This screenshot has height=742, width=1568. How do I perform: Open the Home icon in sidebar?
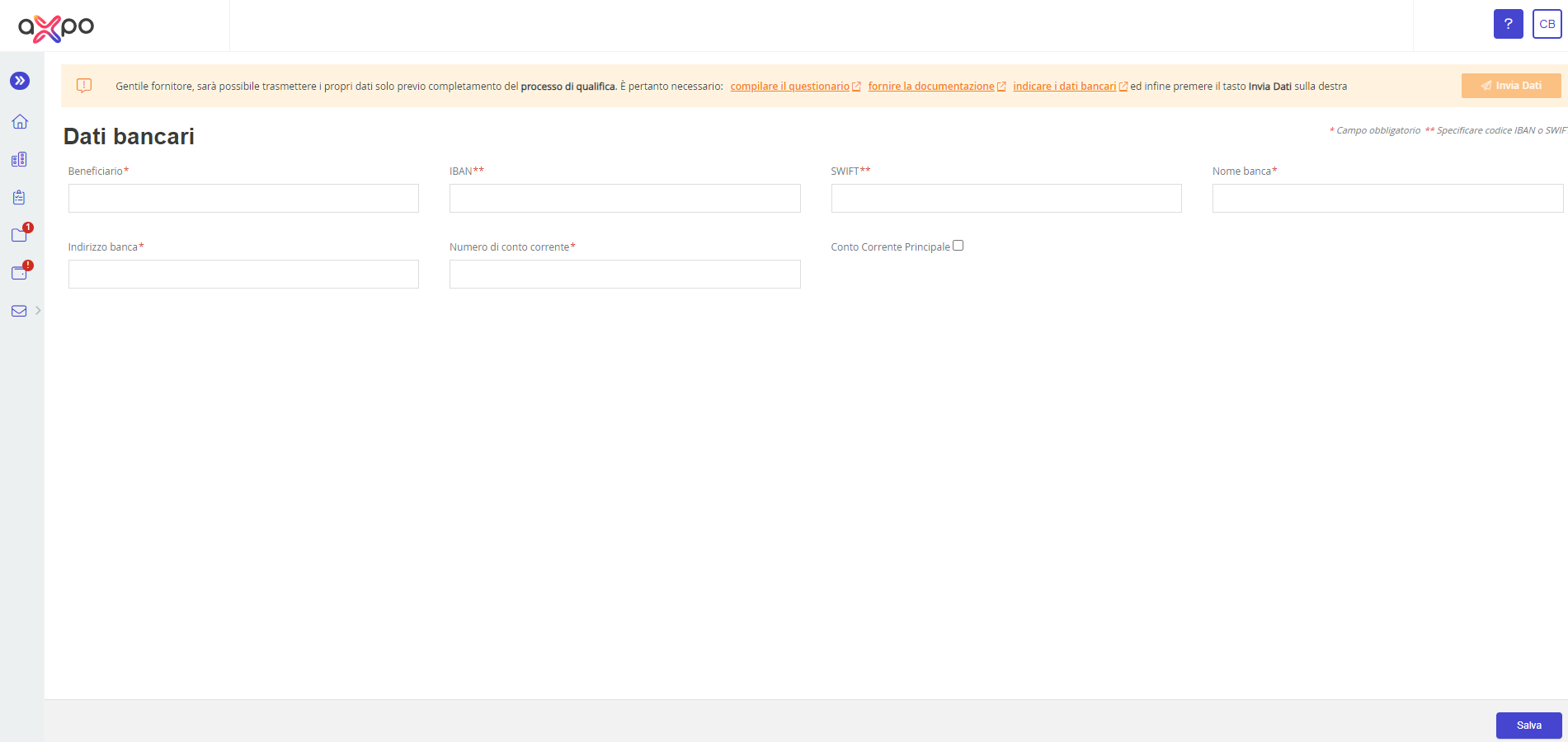pyautogui.click(x=20, y=122)
